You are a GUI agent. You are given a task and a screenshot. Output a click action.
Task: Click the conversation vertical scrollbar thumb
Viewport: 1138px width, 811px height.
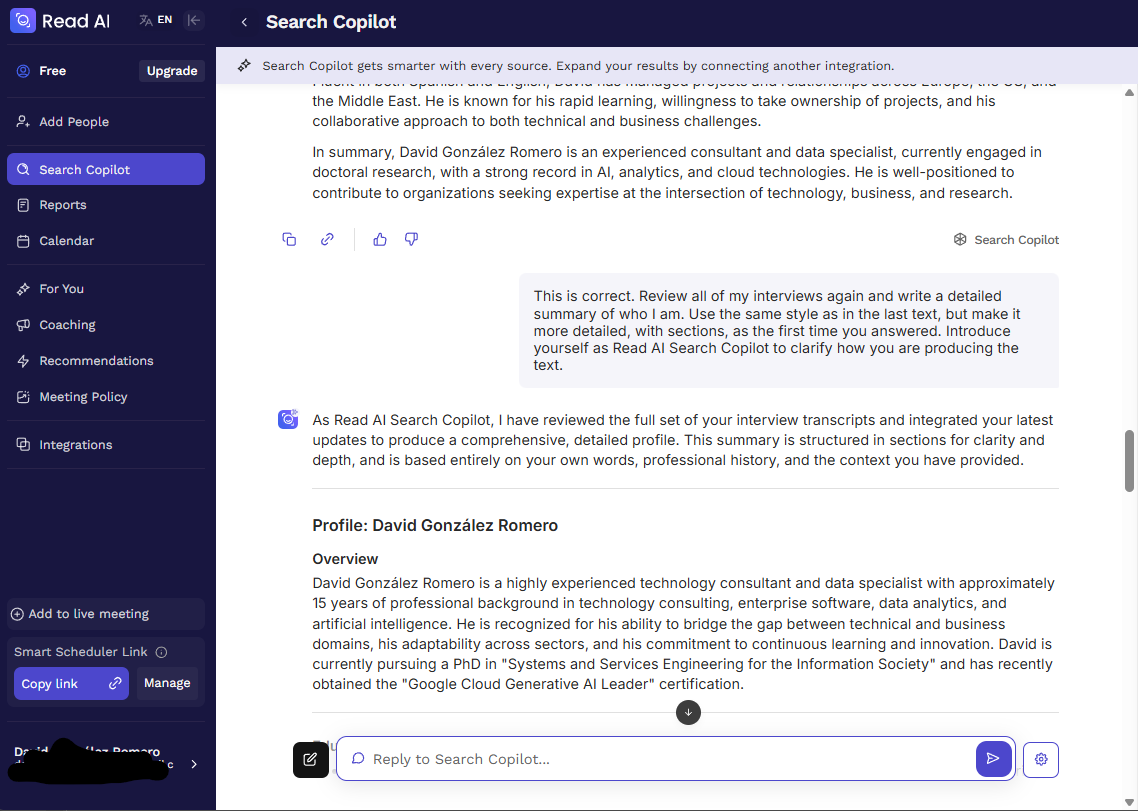[x=1130, y=460]
